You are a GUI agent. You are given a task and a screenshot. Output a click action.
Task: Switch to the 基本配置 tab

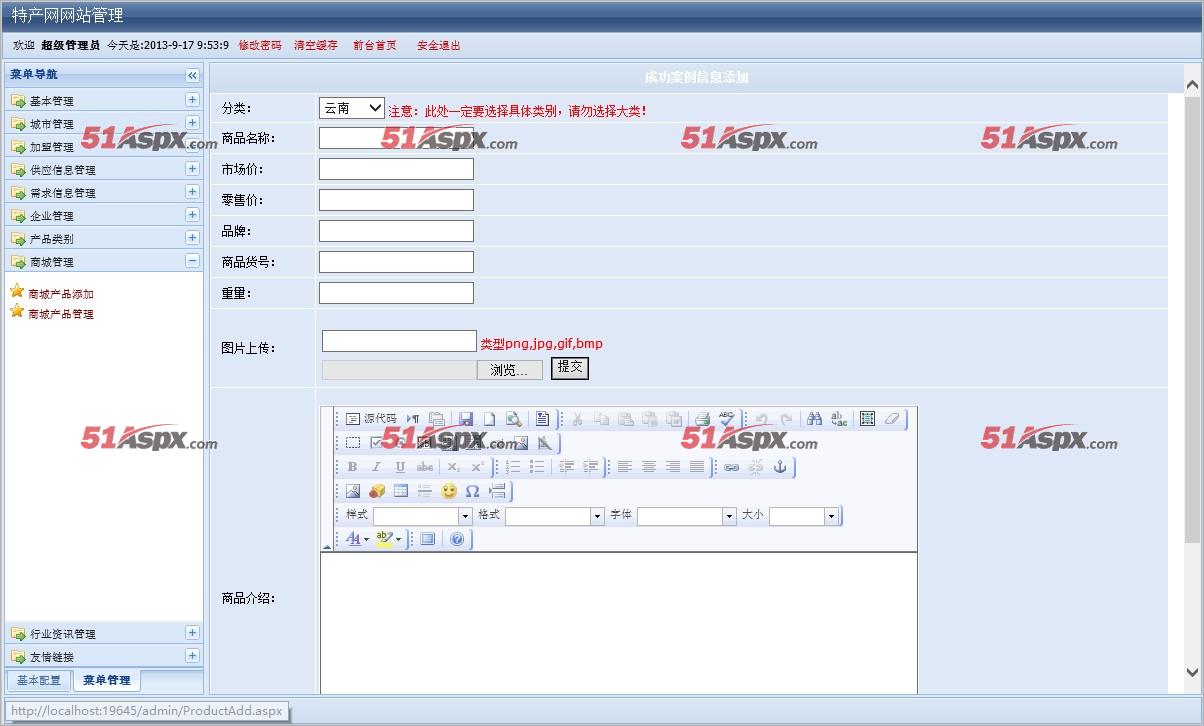(x=39, y=681)
